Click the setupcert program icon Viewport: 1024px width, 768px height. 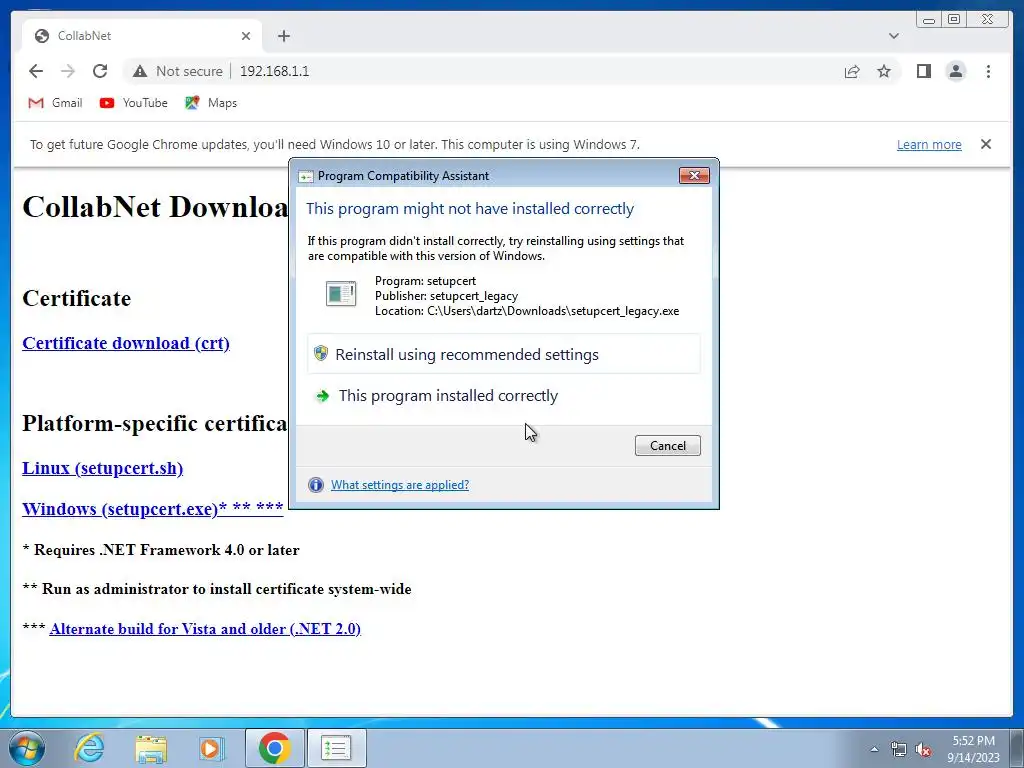(x=341, y=294)
